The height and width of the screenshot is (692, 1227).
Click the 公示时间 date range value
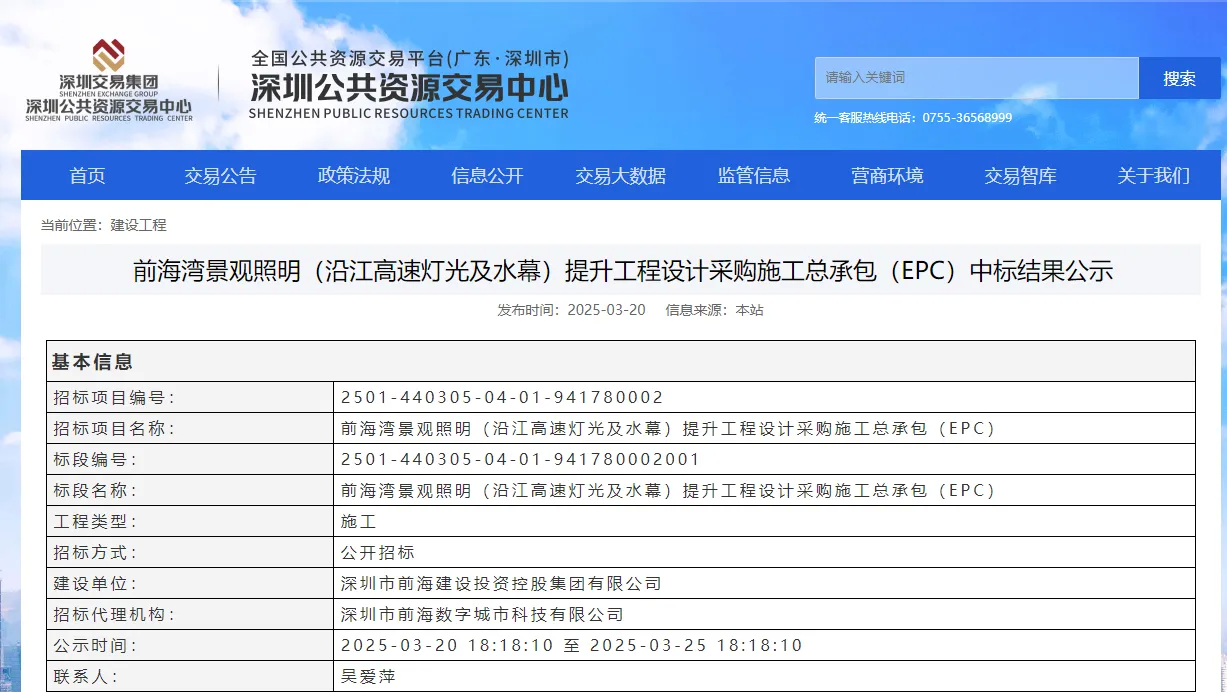(572, 645)
